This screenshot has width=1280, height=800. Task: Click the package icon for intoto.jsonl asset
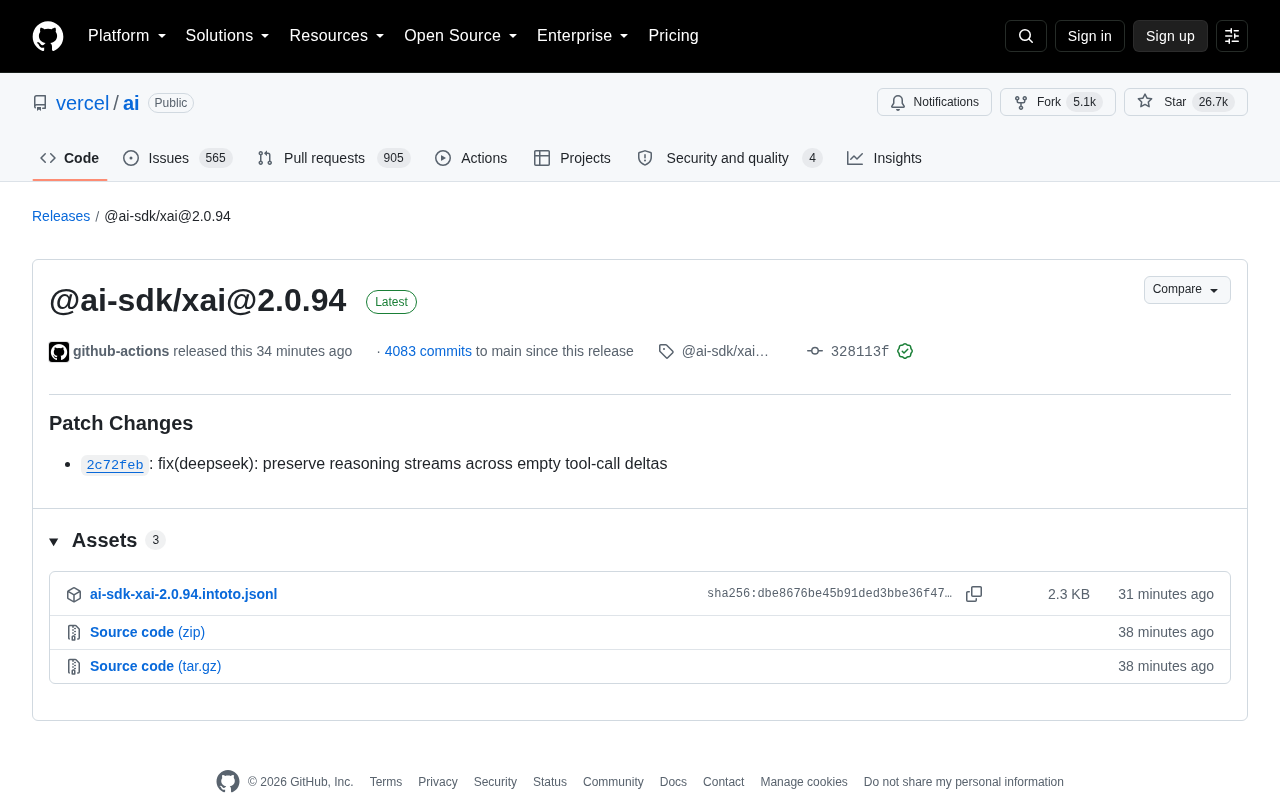pos(74,594)
